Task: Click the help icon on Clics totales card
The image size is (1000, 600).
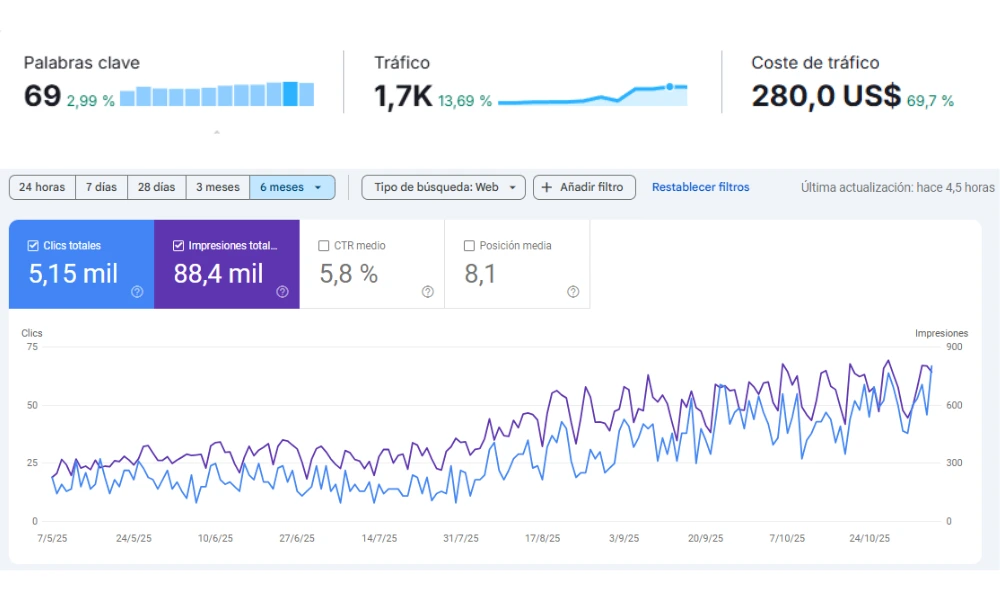Action: pyautogui.click(x=137, y=292)
